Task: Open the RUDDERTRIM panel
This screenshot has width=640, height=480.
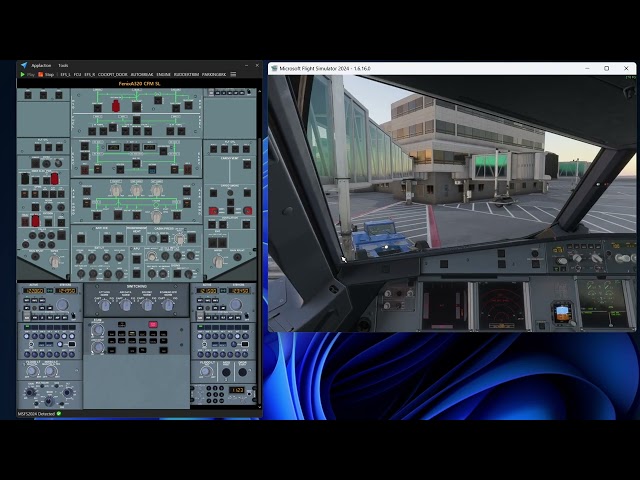Action: pyautogui.click(x=186, y=75)
